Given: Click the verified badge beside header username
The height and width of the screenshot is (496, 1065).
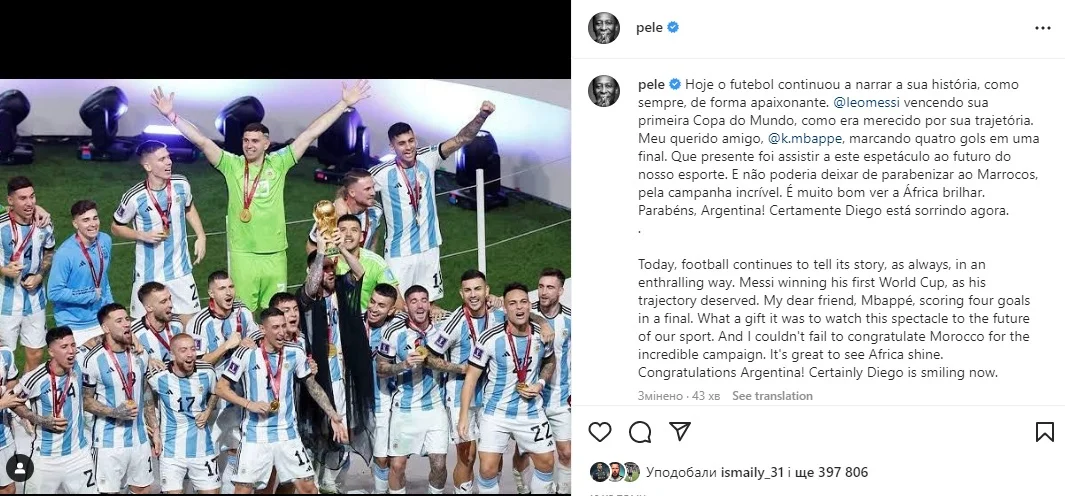Looking at the screenshot, I should [x=673, y=28].
